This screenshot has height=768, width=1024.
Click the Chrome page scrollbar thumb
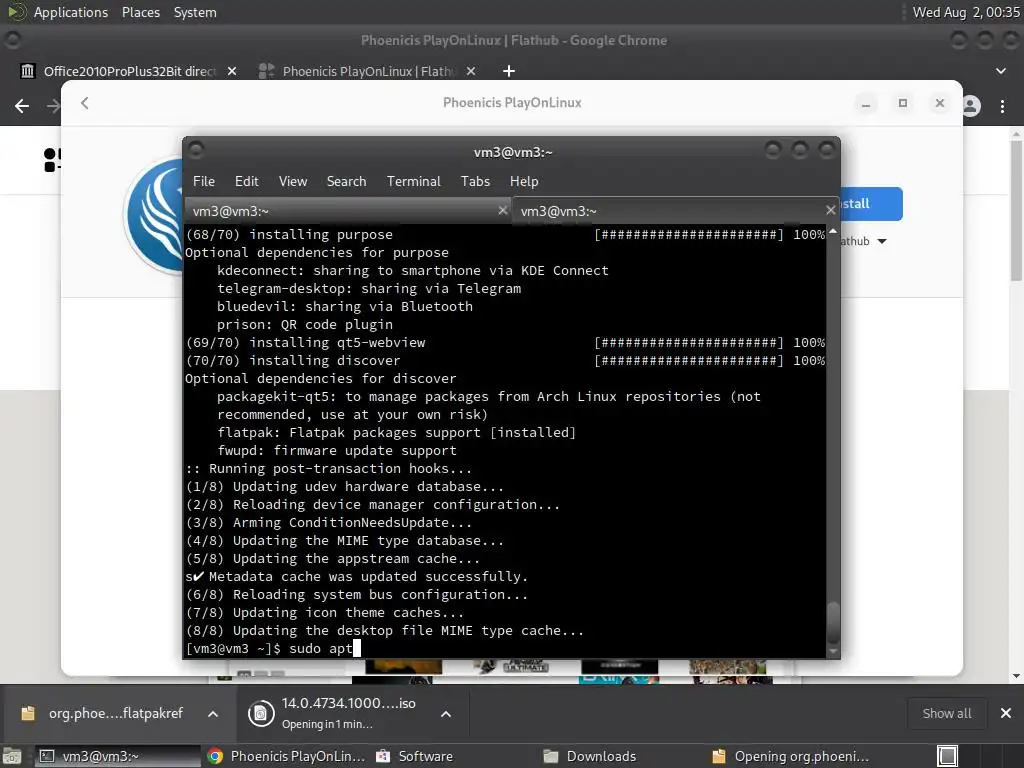tap(1016, 209)
